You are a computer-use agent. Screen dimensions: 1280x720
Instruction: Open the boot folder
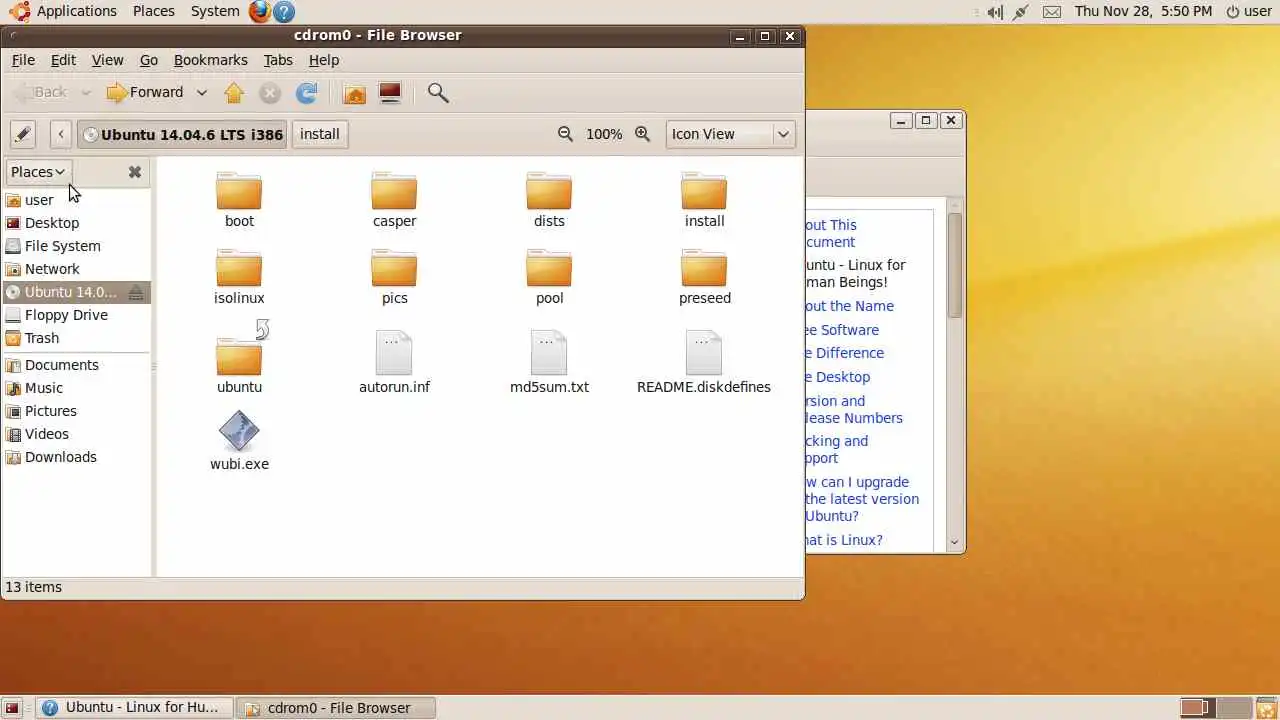[x=239, y=200]
